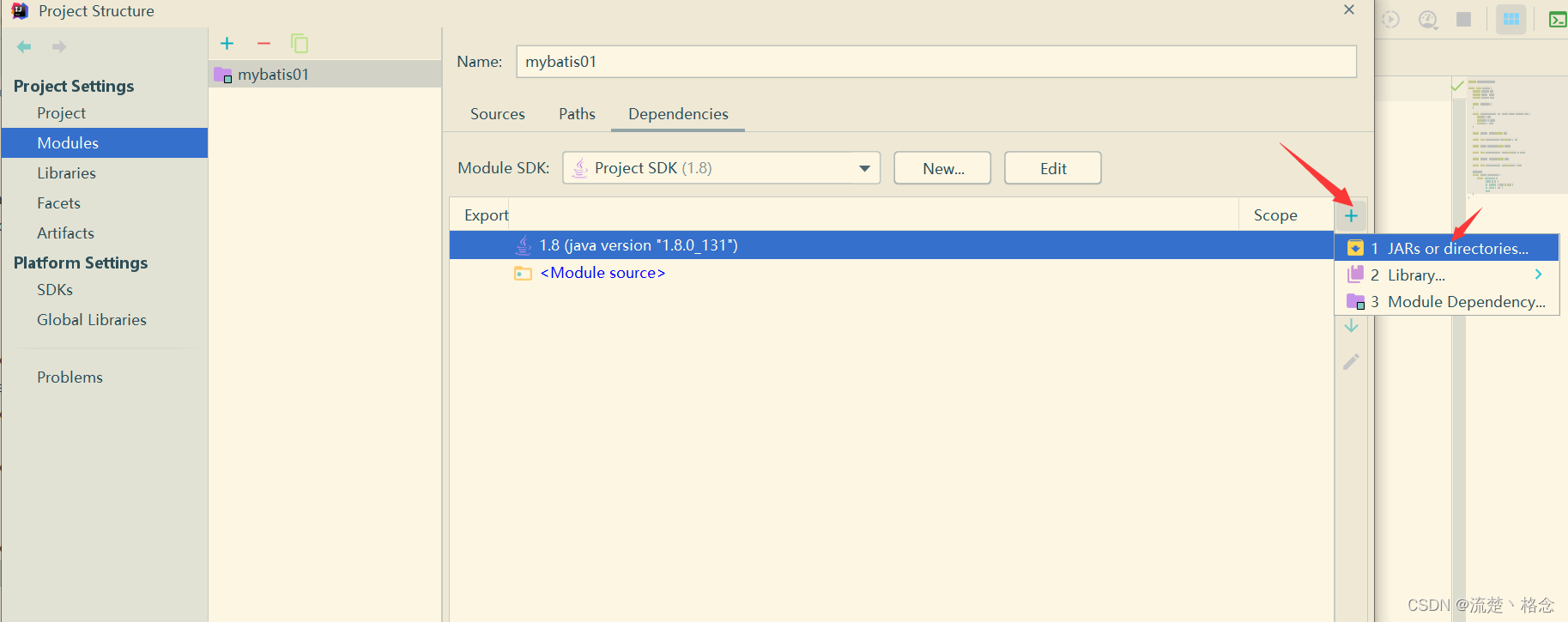1568x622 pixels.
Task: Click the Library menu icon
Action: tap(1355, 275)
